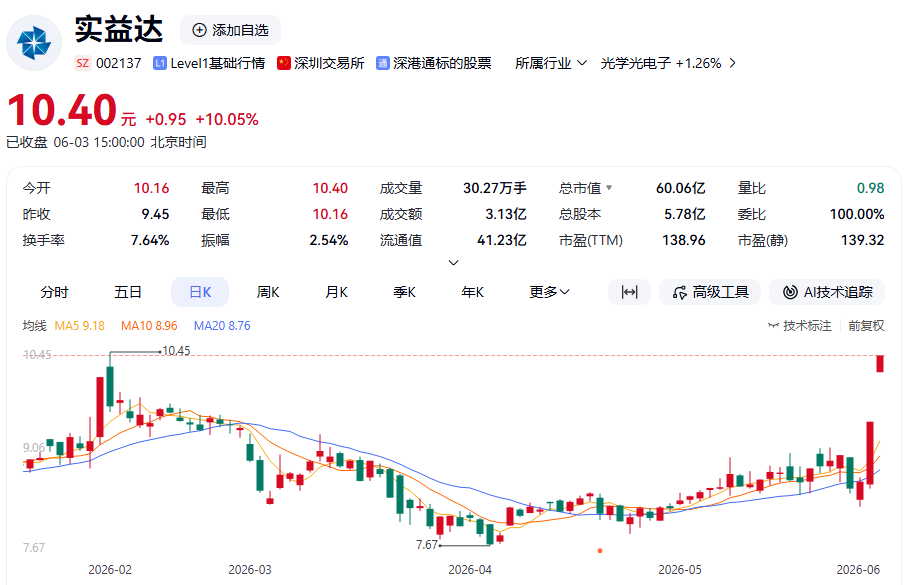Click the 技术标注 technical annotation icon
The image size is (907, 585).
point(773,326)
